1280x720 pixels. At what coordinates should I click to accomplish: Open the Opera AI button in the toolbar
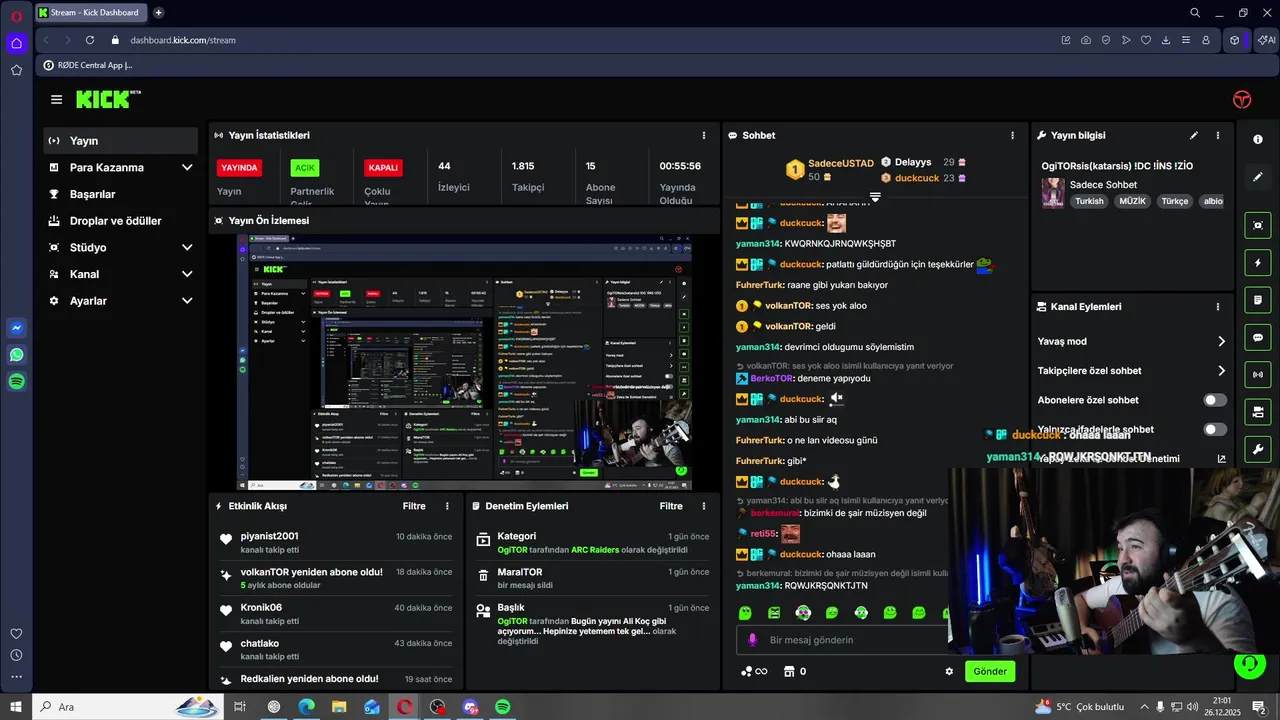(1267, 40)
